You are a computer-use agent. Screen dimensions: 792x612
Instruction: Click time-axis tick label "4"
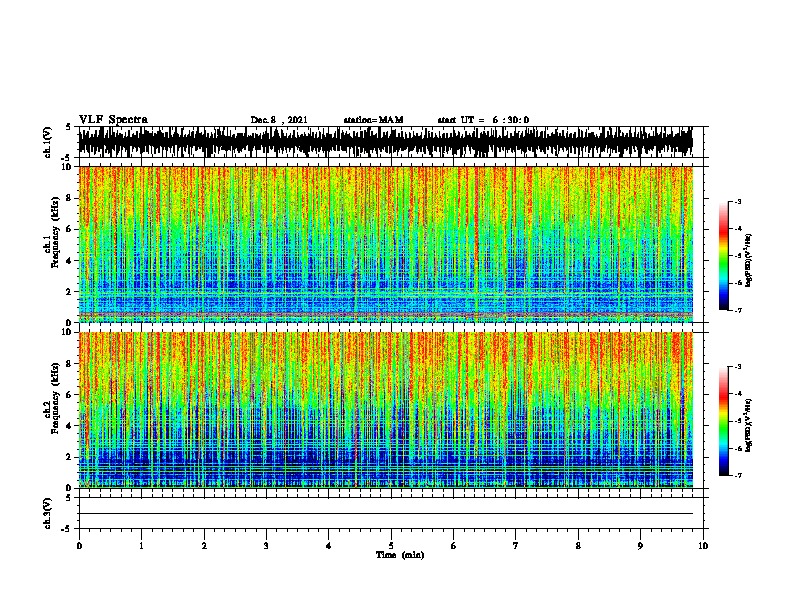(x=329, y=546)
